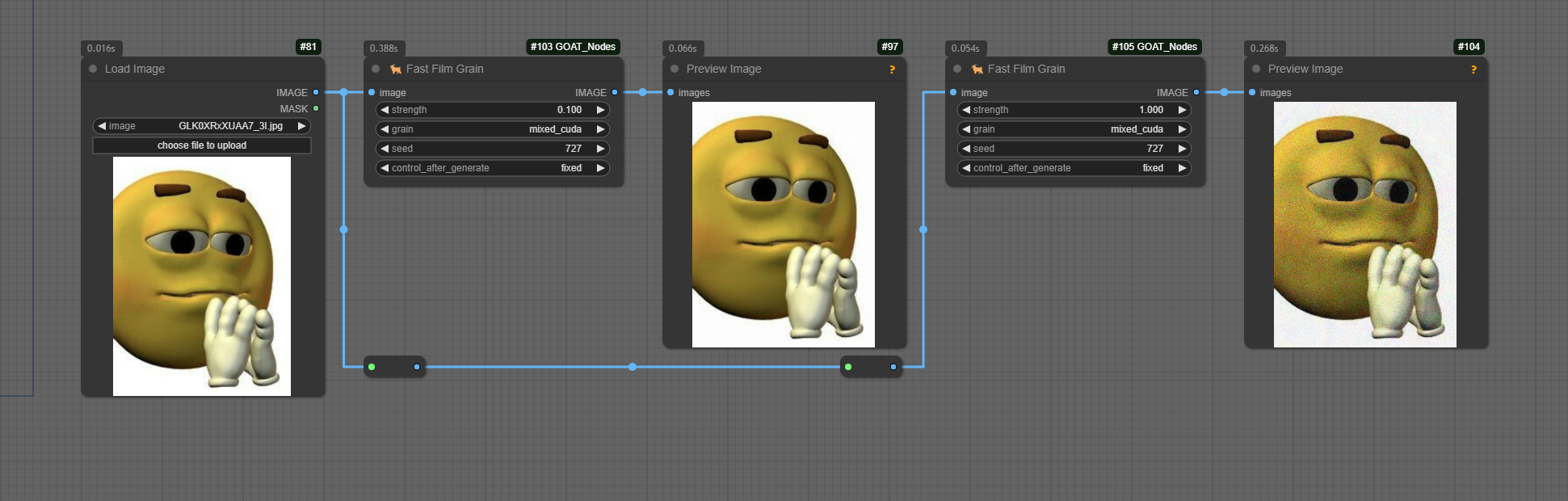This screenshot has height=501, width=1568.
Task: Click the #105 GOAT_Nodes badge
Action: click(x=1154, y=47)
